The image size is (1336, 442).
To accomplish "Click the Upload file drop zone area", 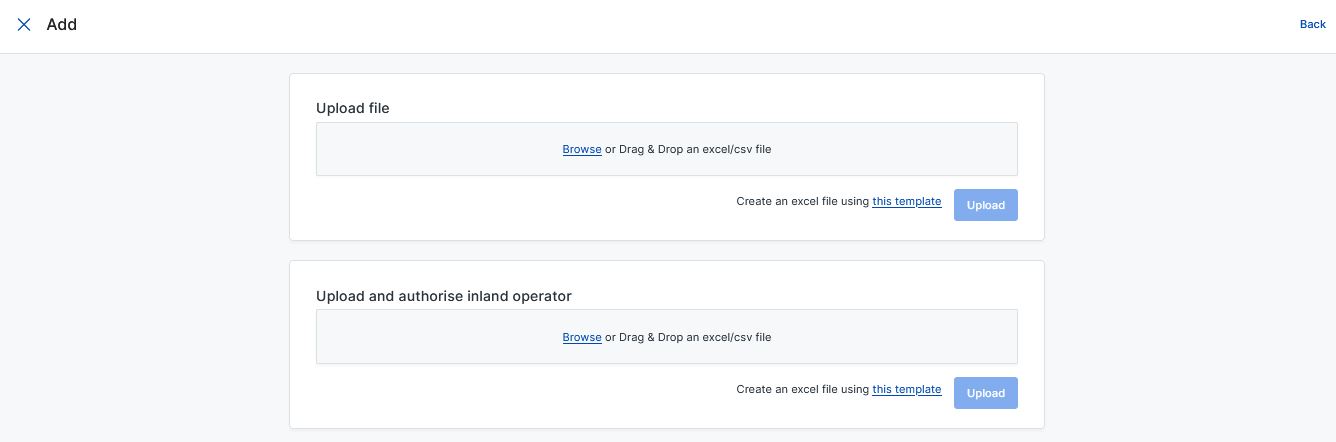I will pos(666,149).
